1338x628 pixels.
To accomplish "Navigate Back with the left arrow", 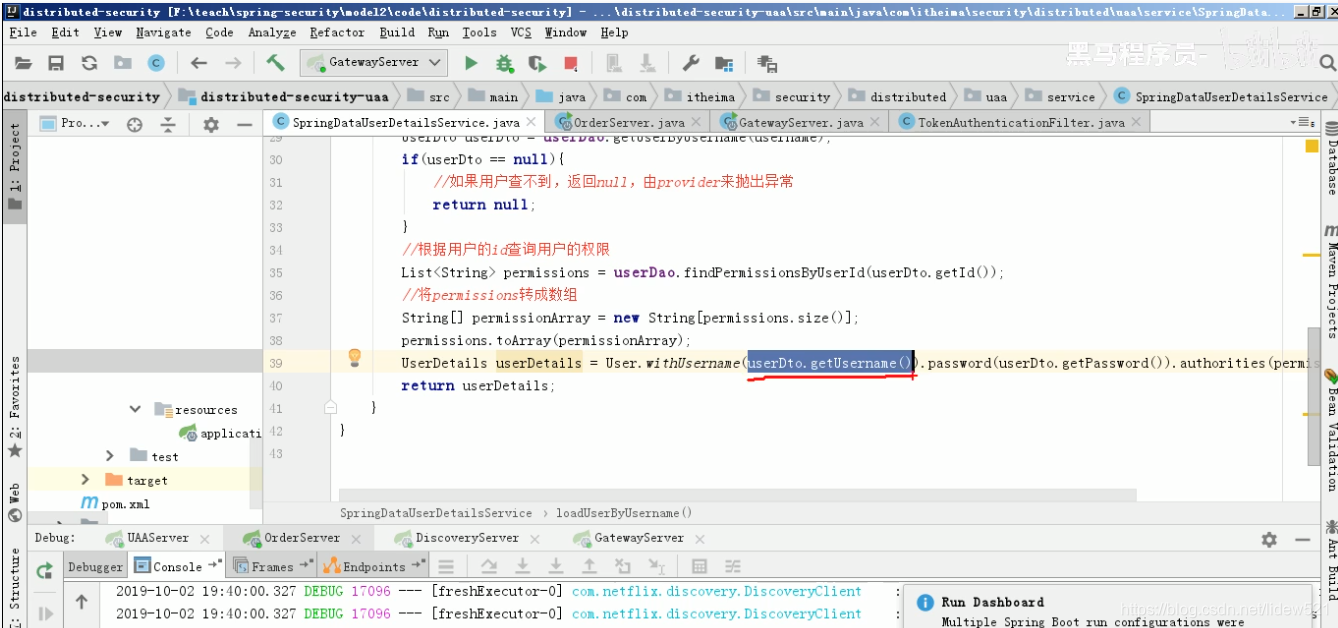I will click(199, 63).
